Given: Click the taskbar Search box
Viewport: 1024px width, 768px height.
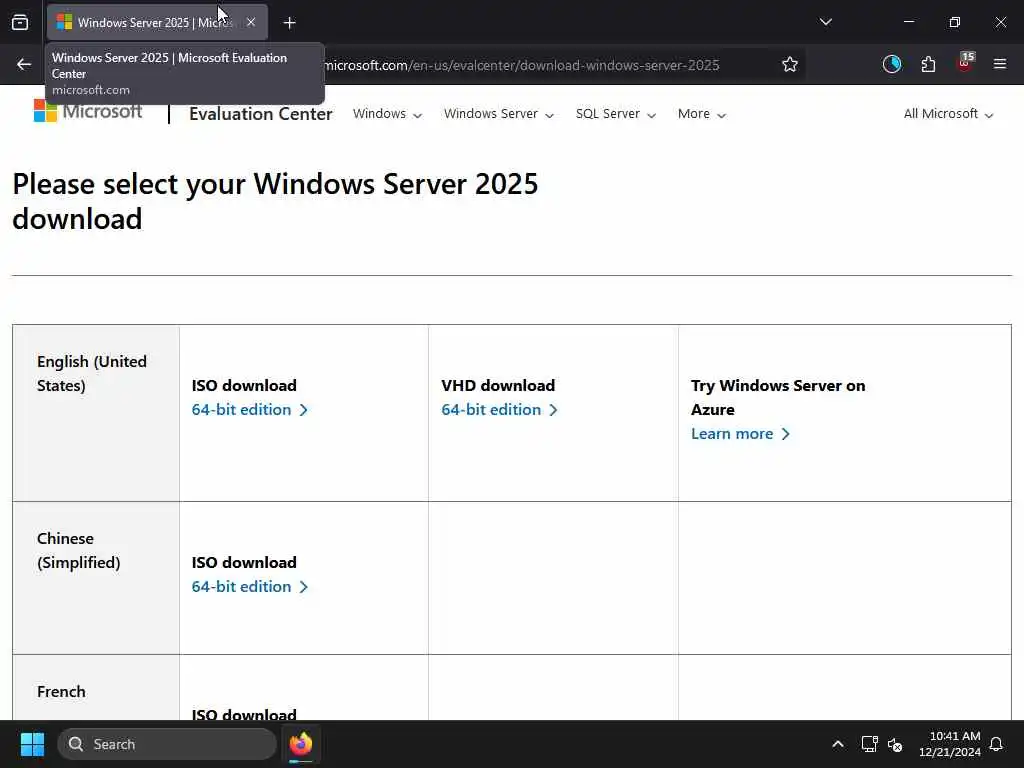Looking at the screenshot, I should tap(167, 744).
